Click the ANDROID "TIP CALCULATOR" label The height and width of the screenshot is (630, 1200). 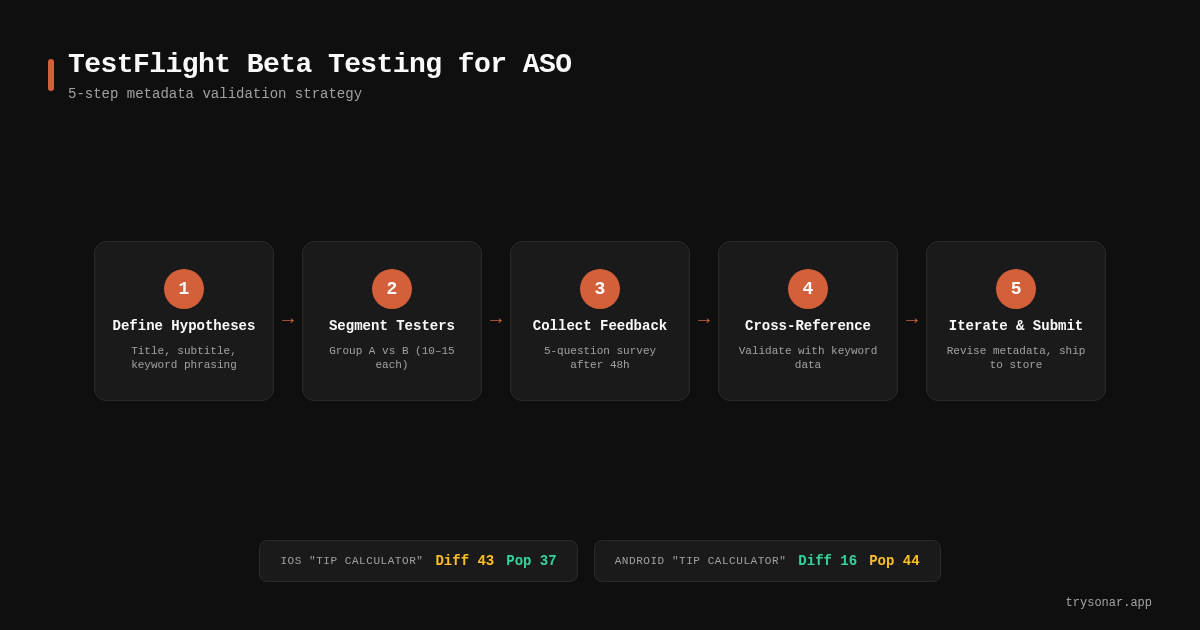700,561
